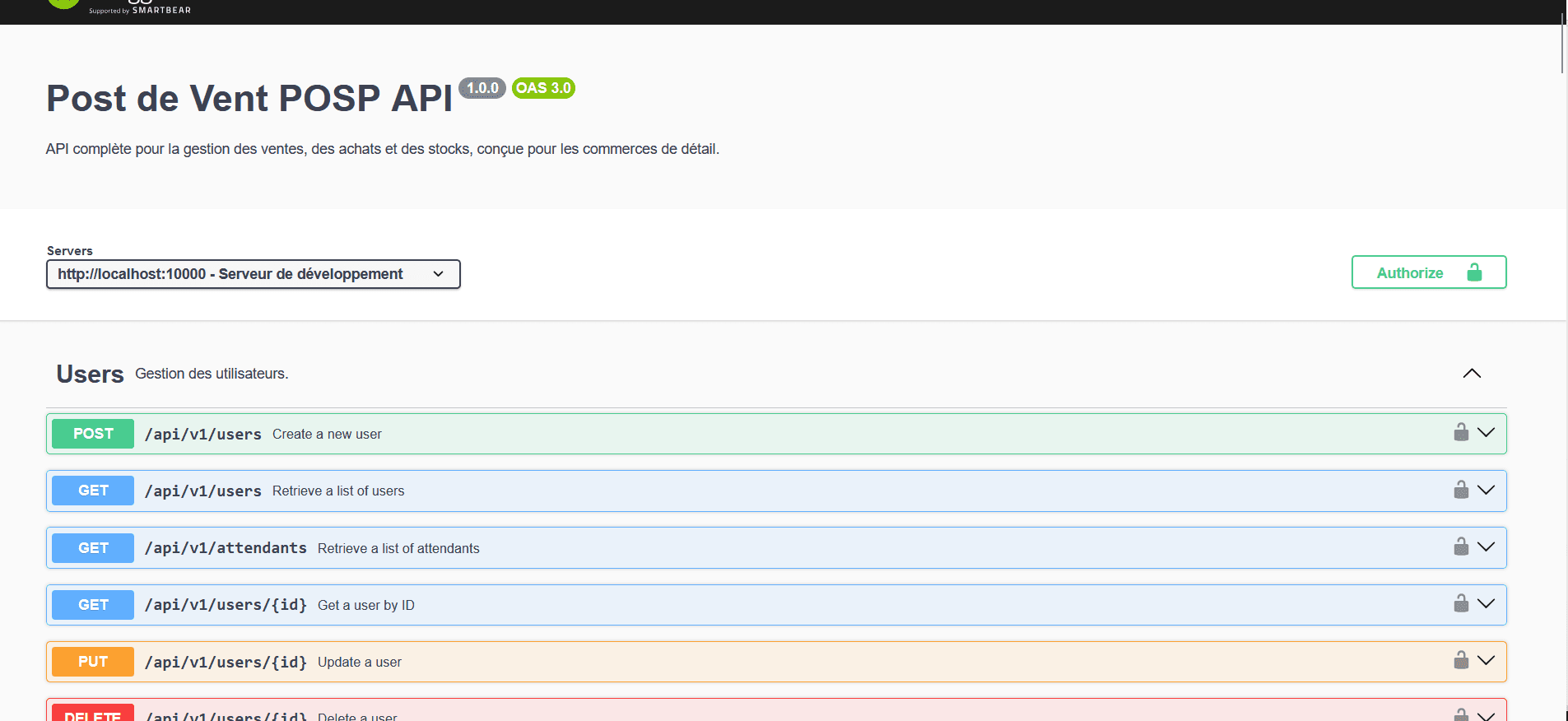
Task: Click the green POST method badge
Action: [x=93, y=434]
